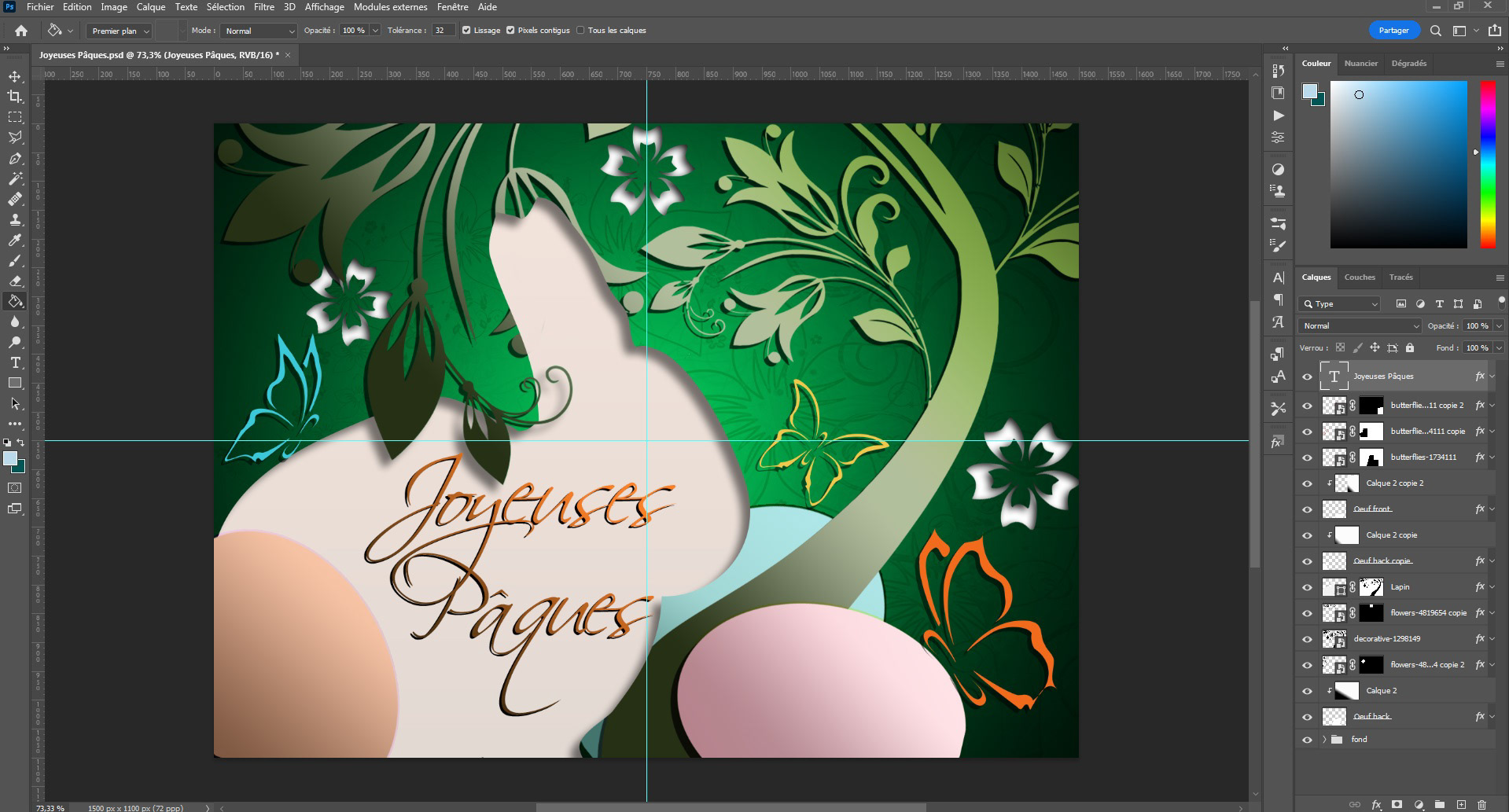Open the Premier plan fill source dropdown

(120, 31)
